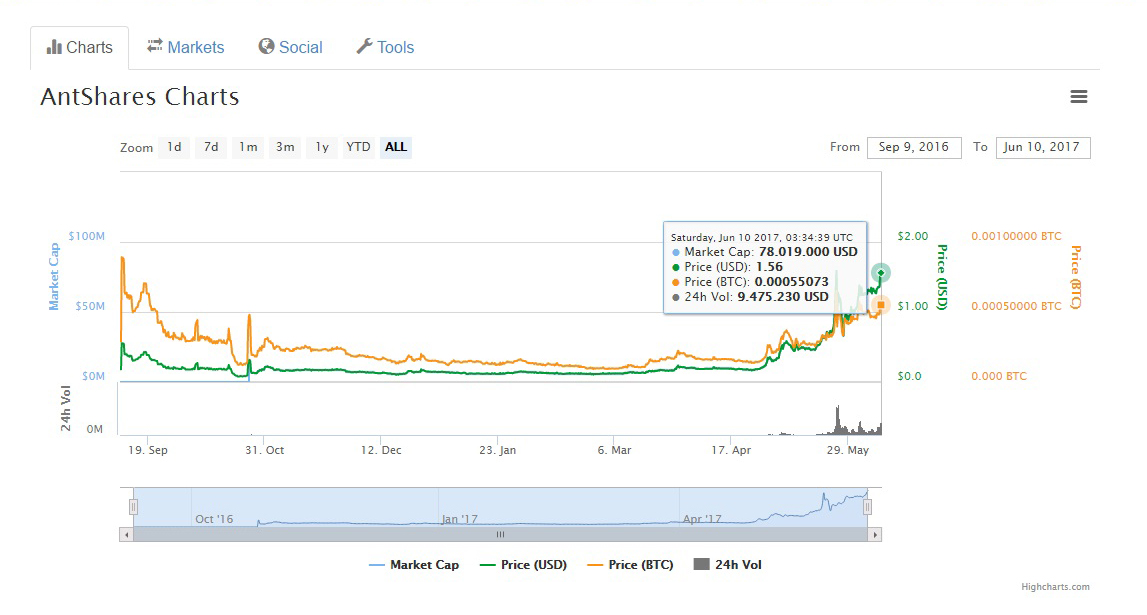Click the 19. Sep date axis label

point(148,450)
